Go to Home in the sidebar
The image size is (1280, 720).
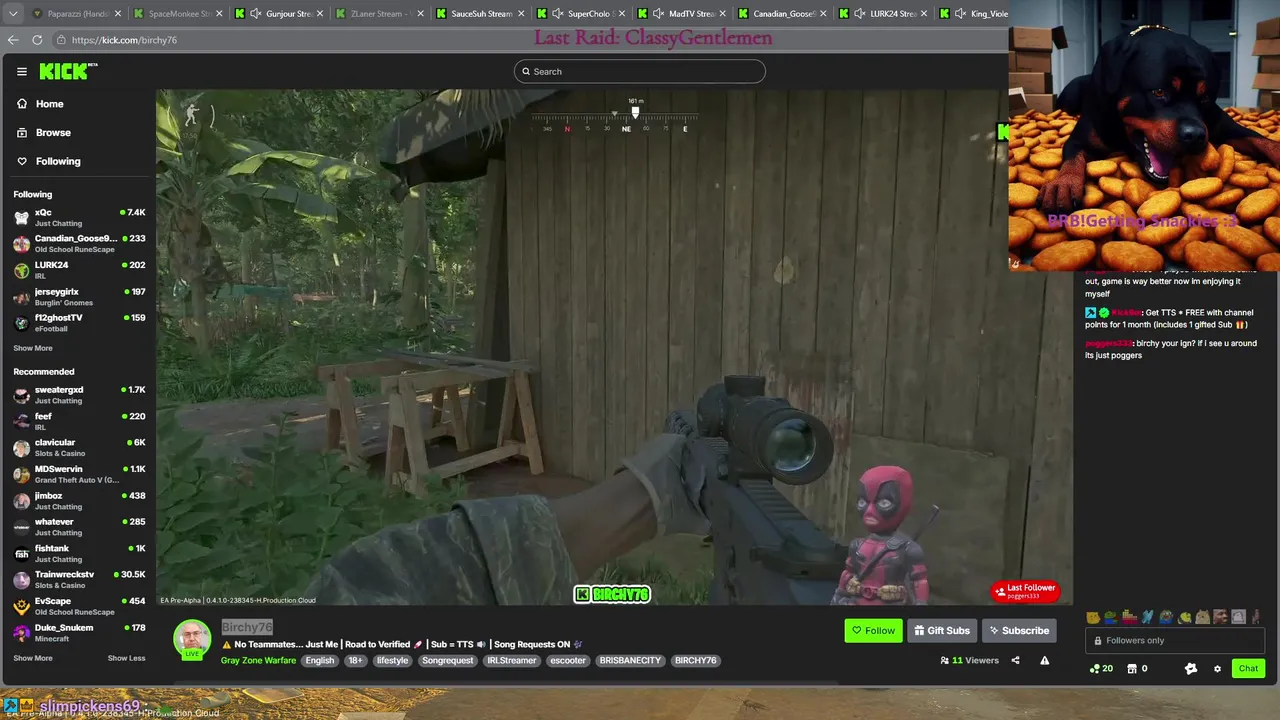(x=49, y=104)
